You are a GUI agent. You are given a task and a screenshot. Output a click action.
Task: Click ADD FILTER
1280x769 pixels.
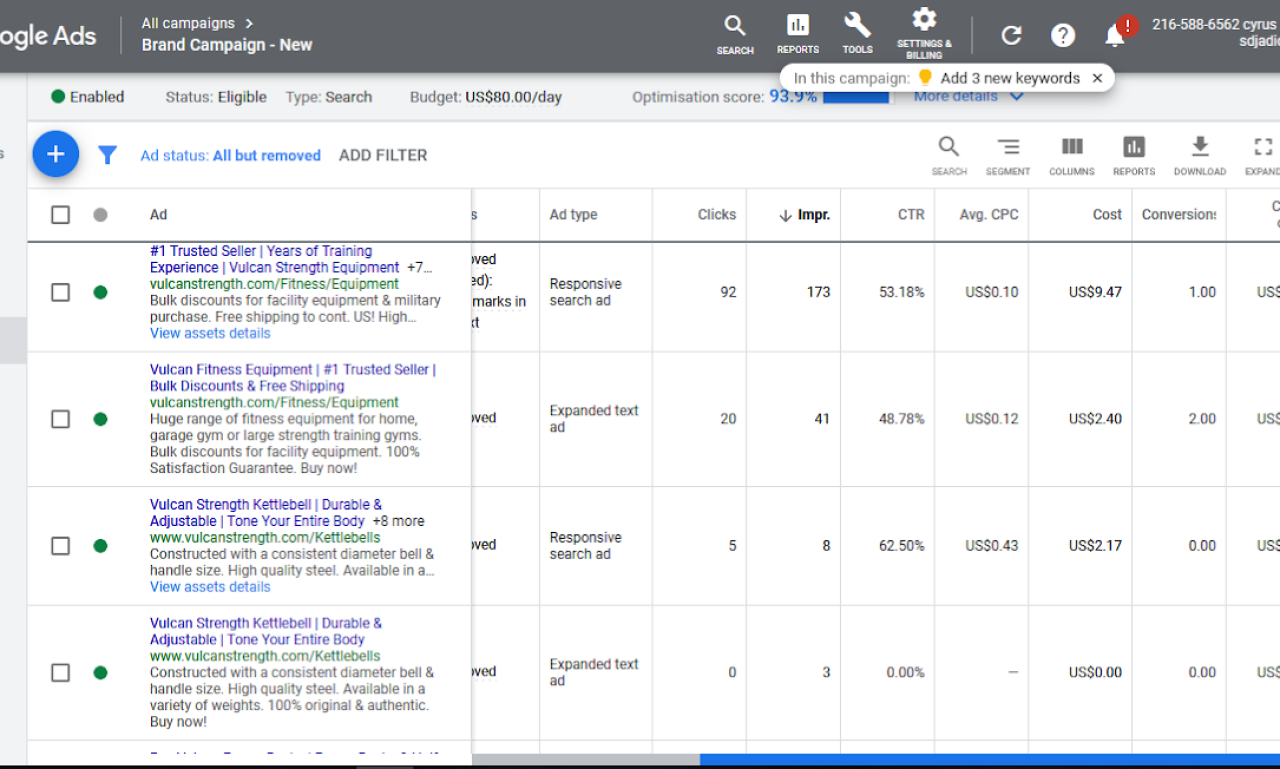coord(383,155)
